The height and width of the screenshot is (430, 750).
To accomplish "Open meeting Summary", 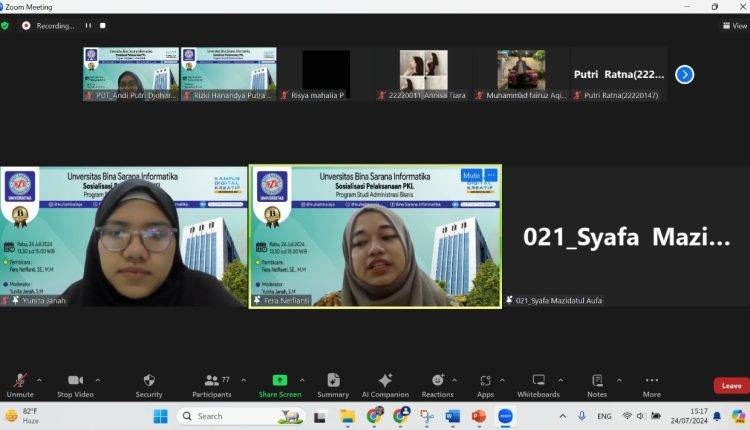I will pyautogui.click(x=333, y=386).
